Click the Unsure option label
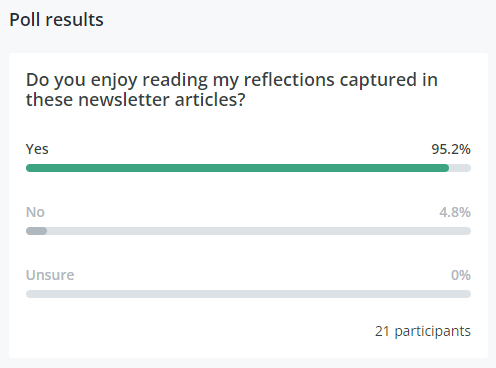Screen dimensions: 496x368 tap(50, 275)
